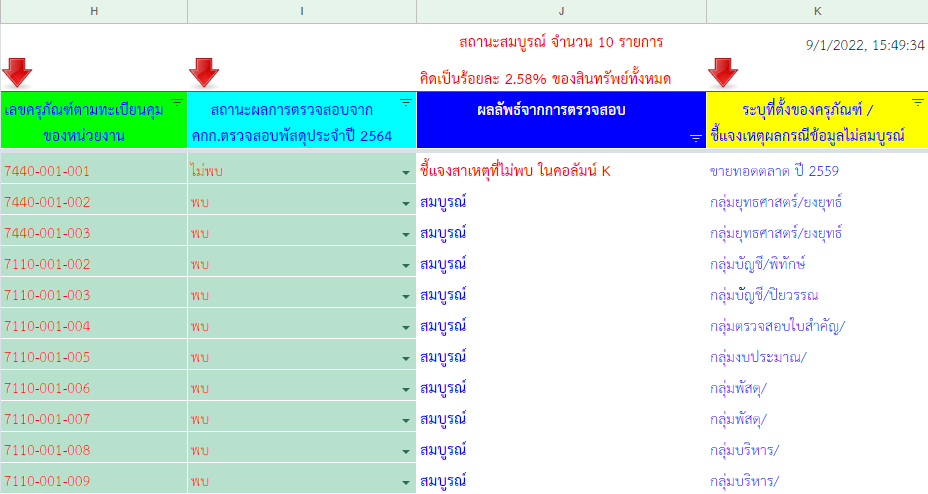Click the filter icon in column I header
Viewport: 928px width, 494px height.
[x=406, y=102]
